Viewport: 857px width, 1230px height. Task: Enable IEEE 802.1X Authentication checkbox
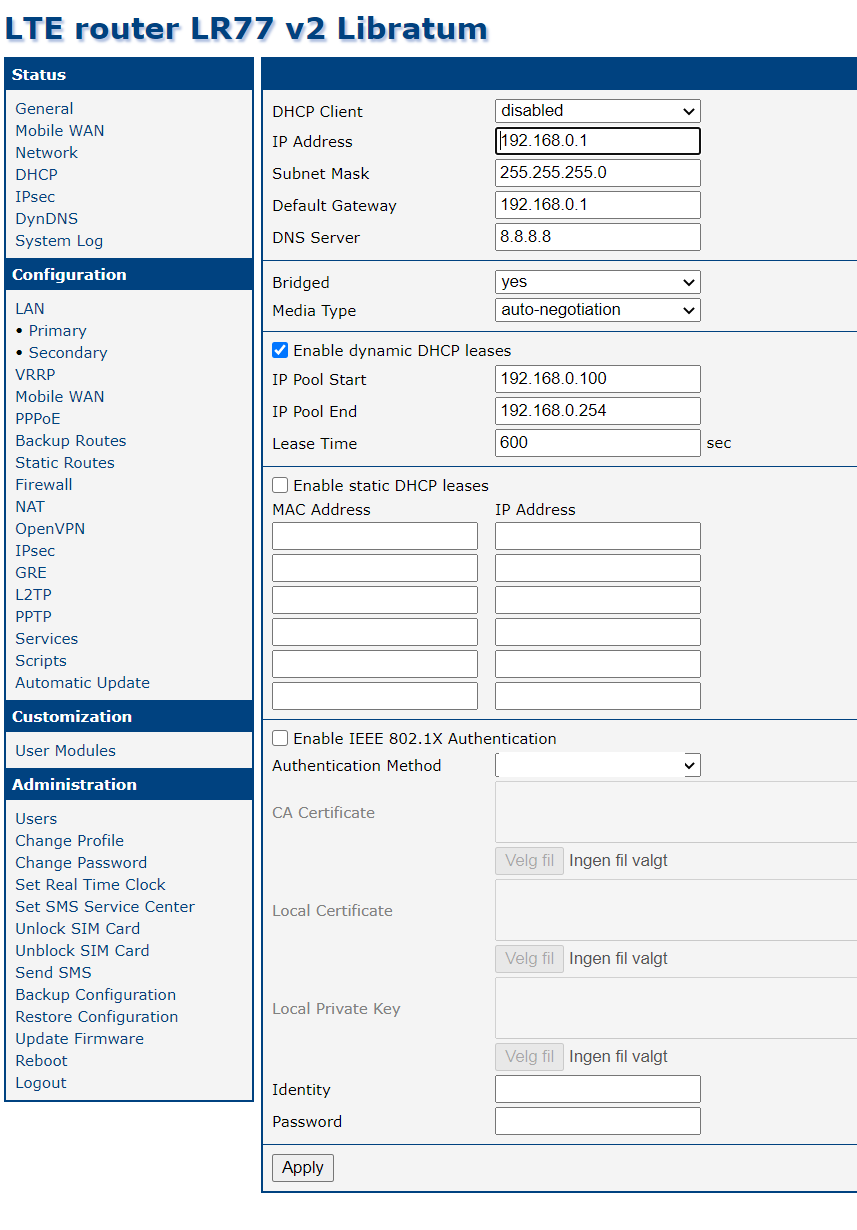pyautogui.click(x=280, y=739)
